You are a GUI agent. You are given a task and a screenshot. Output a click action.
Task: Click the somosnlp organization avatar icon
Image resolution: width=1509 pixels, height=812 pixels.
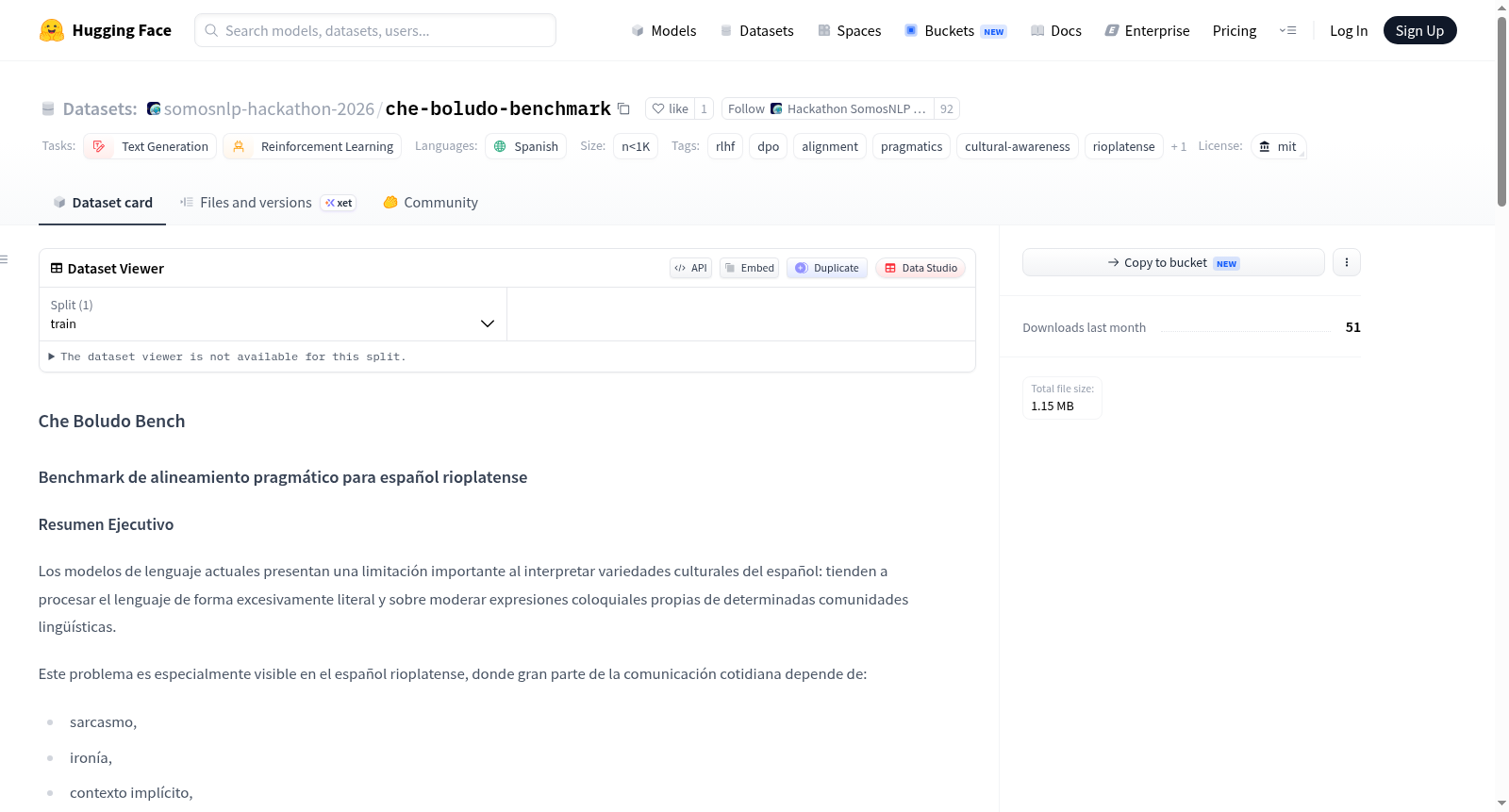pos(154,108)
